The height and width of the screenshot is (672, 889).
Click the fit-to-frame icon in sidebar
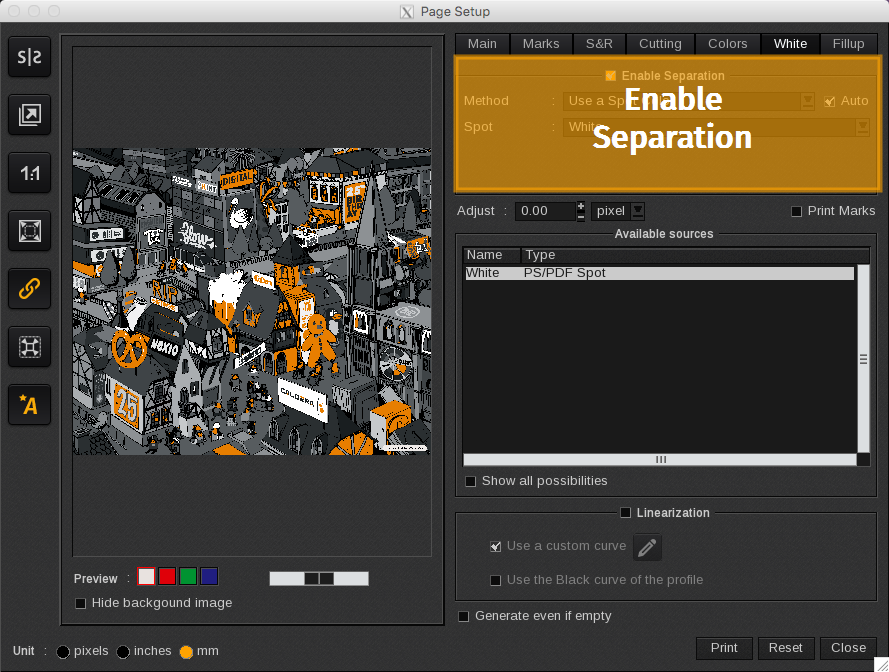tap(29, 231)
